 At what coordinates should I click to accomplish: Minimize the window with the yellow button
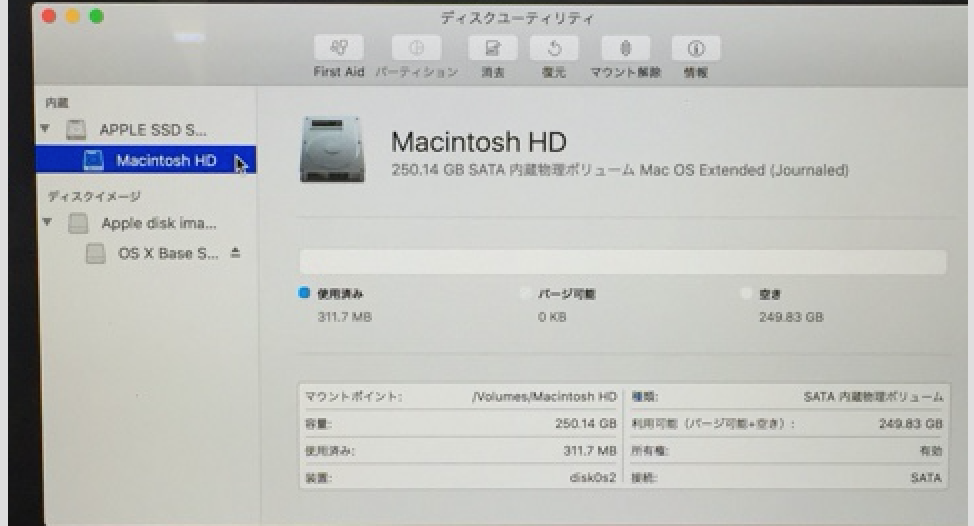click(x=73, y=16)
